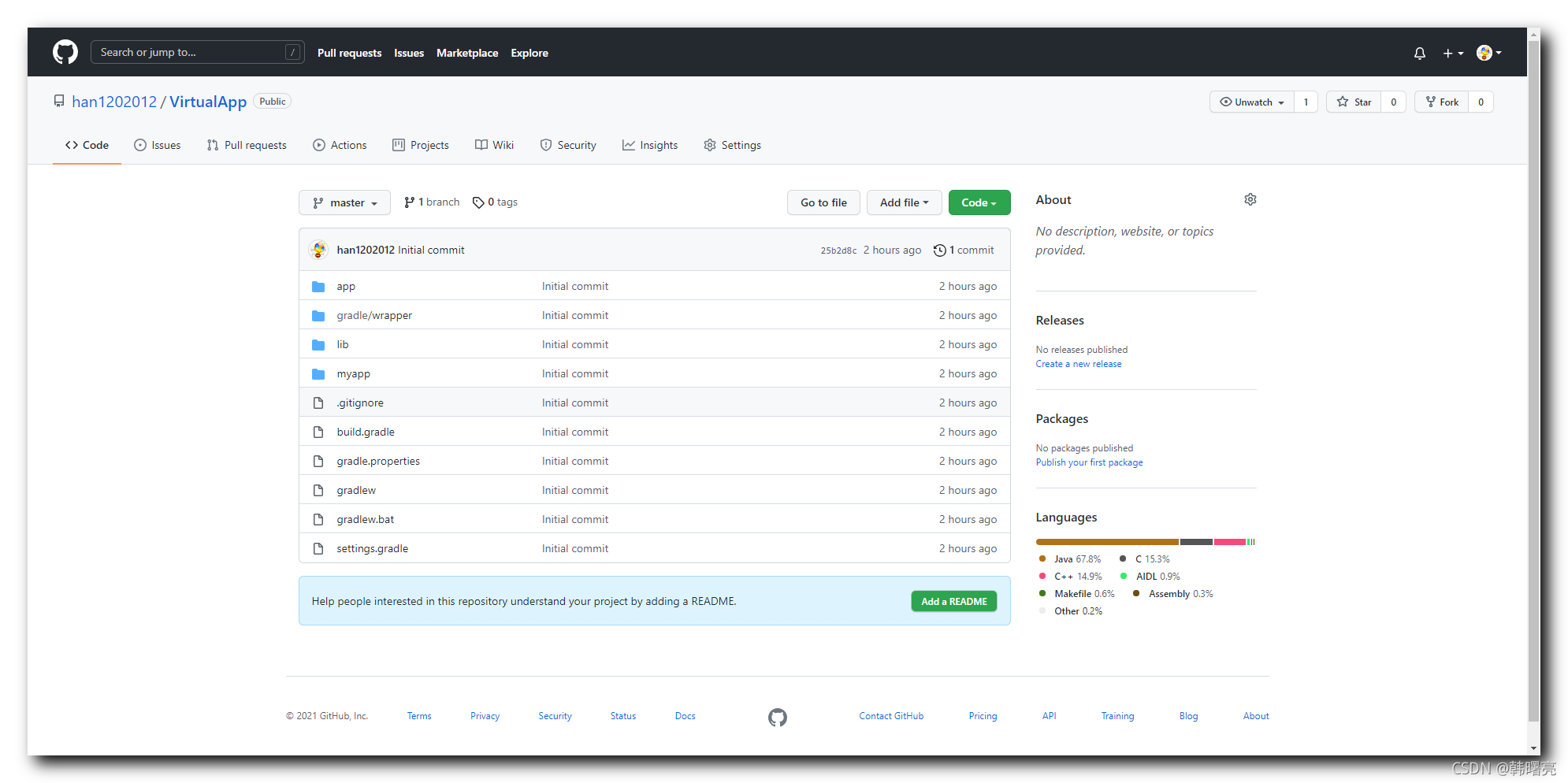Open the GitHub logo home link in header
1568x783 pixels.
[65, 53]
